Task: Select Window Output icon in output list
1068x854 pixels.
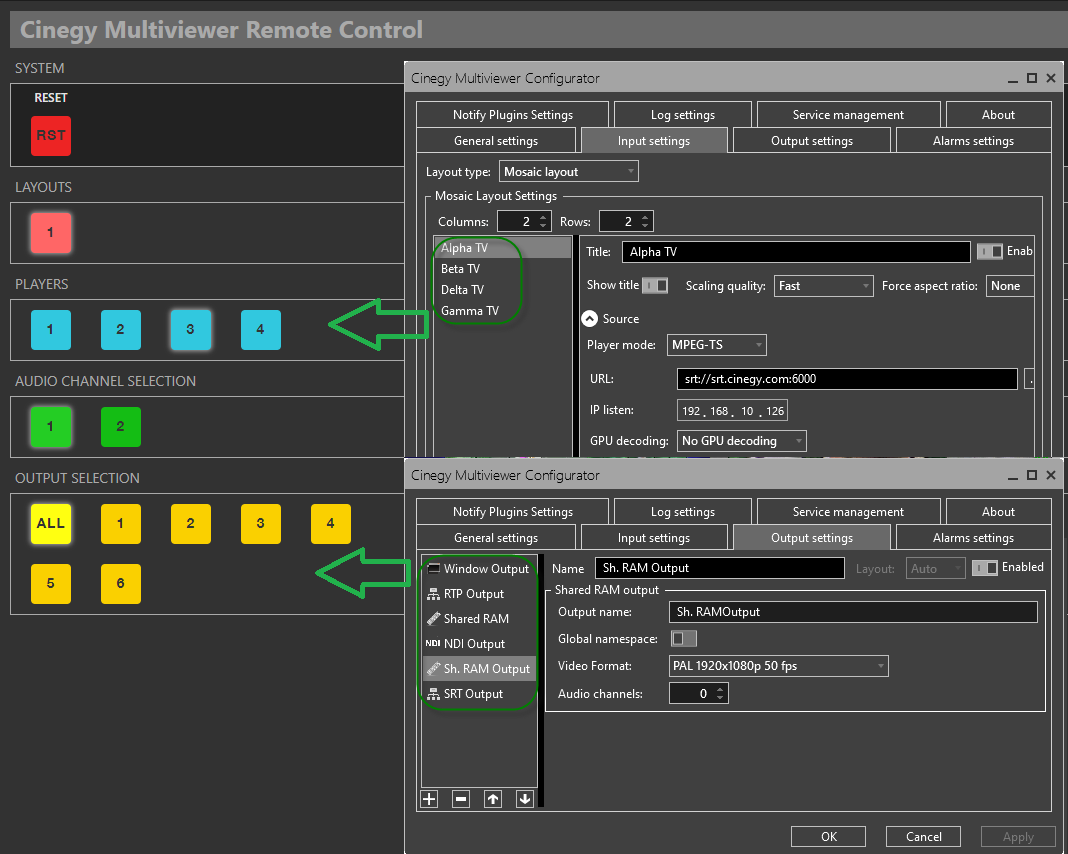Action: click(x=433, y=569)
